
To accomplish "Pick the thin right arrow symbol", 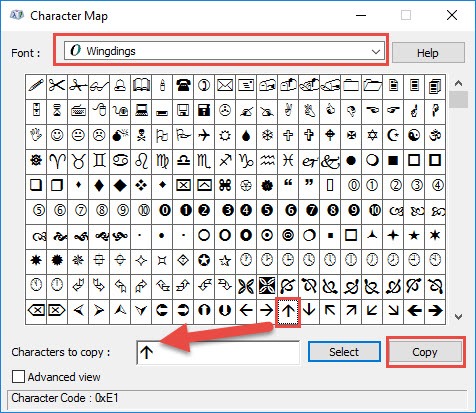I will (x=267, y=311).
